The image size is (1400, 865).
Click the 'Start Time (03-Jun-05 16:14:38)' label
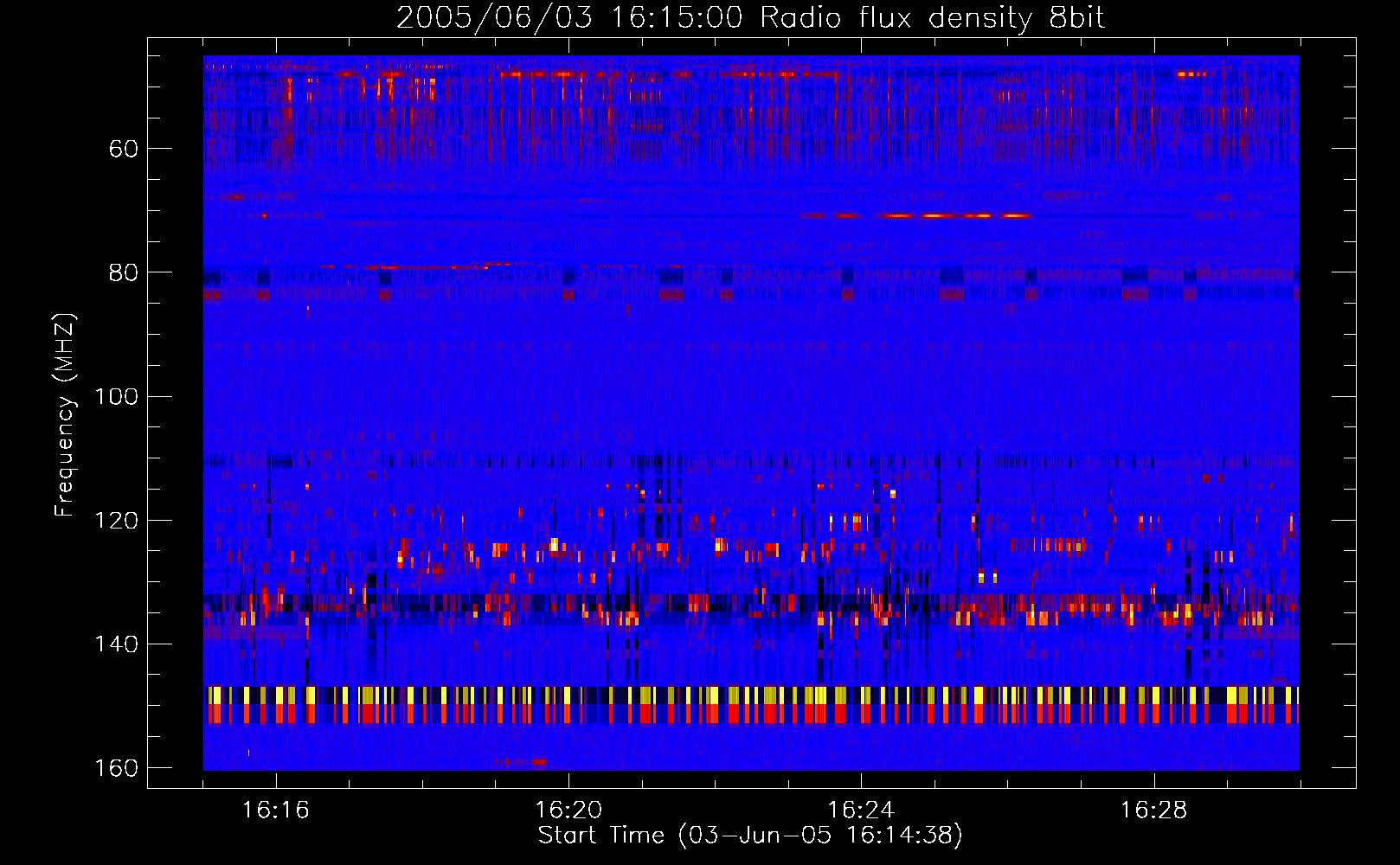750,836
